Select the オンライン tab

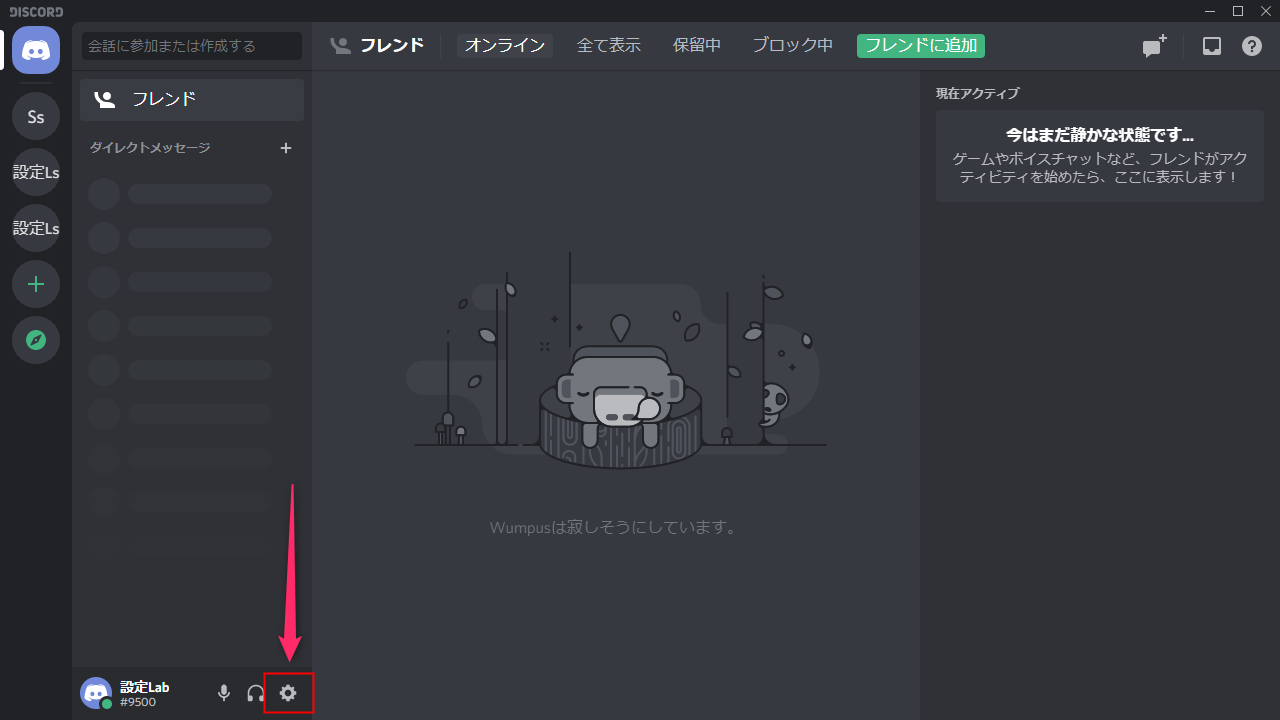coord(505,46)
